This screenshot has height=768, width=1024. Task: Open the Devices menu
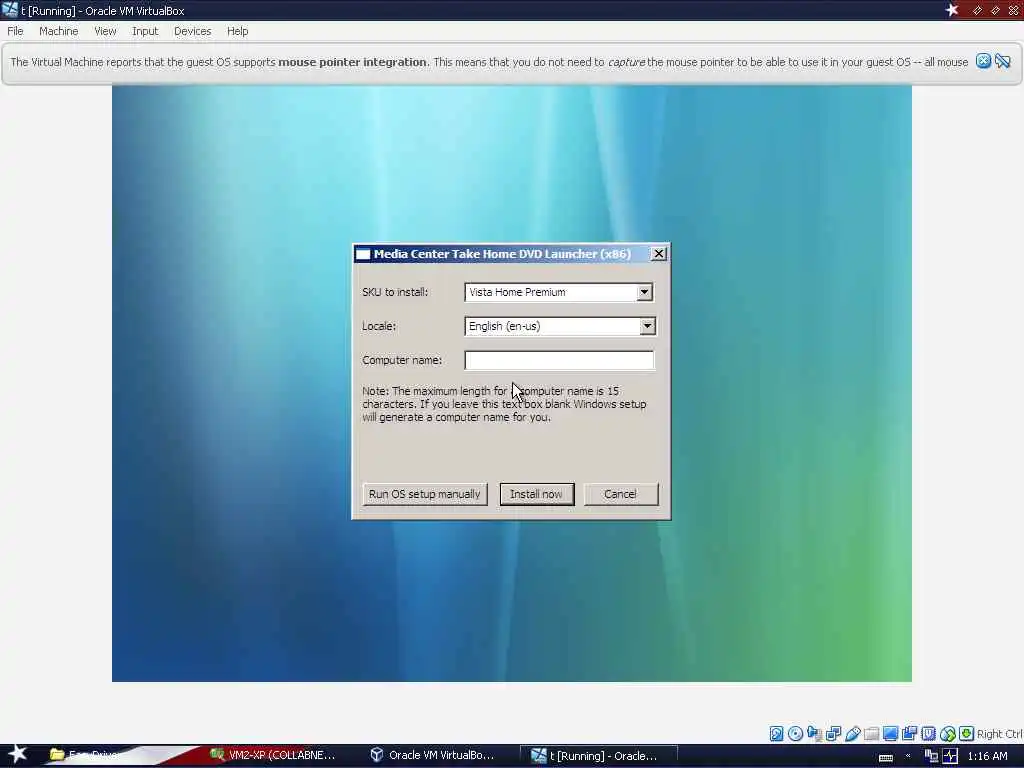[193, 31]
